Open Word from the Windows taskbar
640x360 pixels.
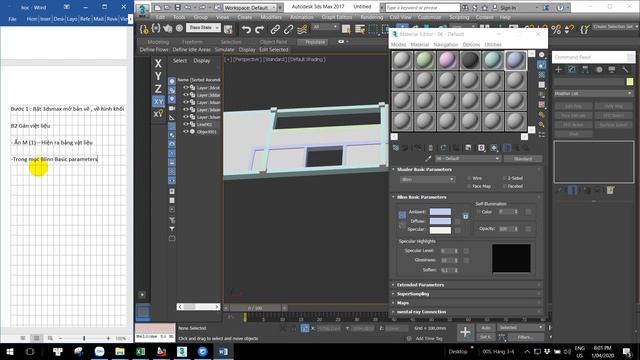[x=223, y=351]
